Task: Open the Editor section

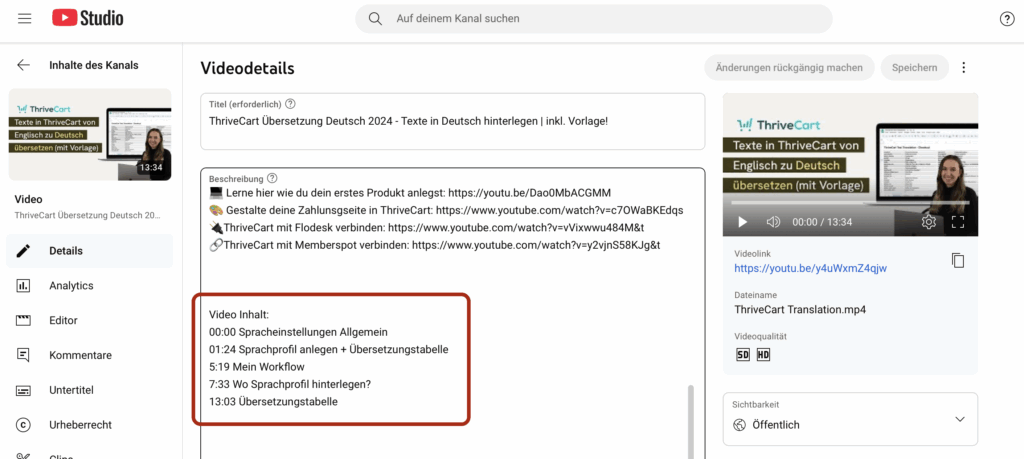Action: click(x=89, y=321)
